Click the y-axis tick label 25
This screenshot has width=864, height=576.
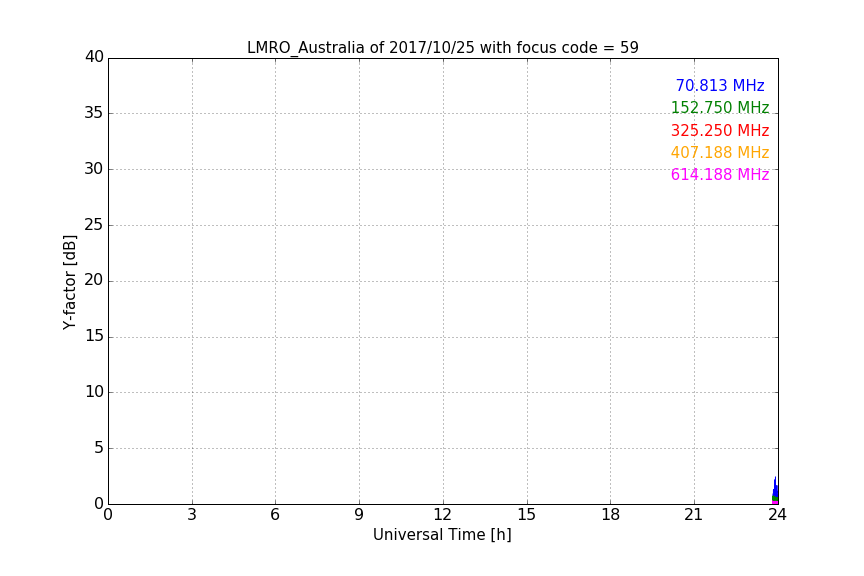(94, 224)
